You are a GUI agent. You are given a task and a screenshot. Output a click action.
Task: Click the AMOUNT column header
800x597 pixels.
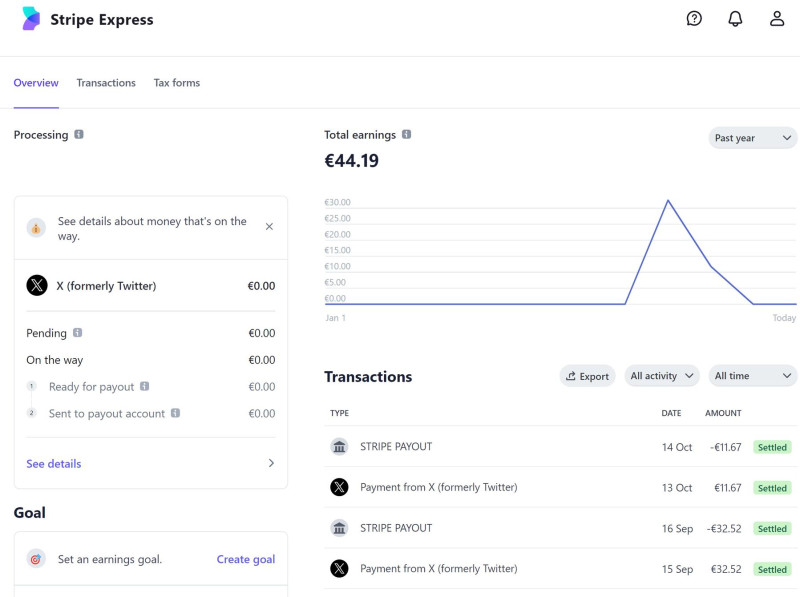(x=723, y=413)
